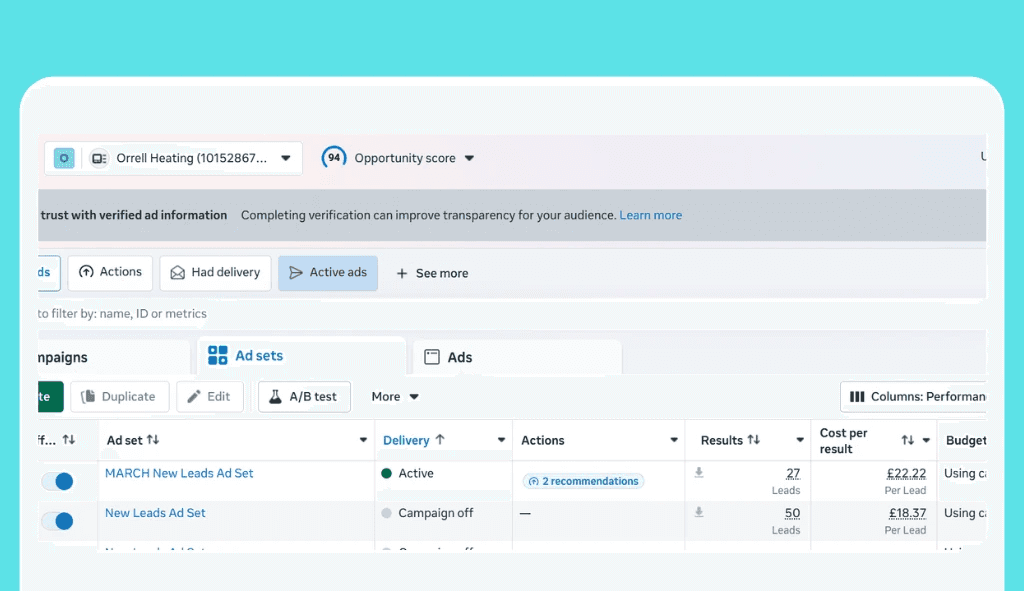Switch to the Ads tab
The height and width of the screenshot is (591, 1024).
point(517,357)
